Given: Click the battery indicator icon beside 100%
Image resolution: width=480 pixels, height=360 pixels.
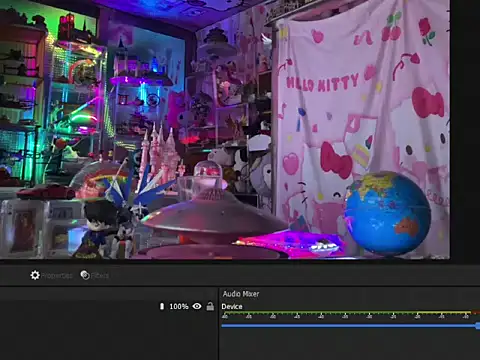Looking at the screenshot, I should click(x=162, y=306).
